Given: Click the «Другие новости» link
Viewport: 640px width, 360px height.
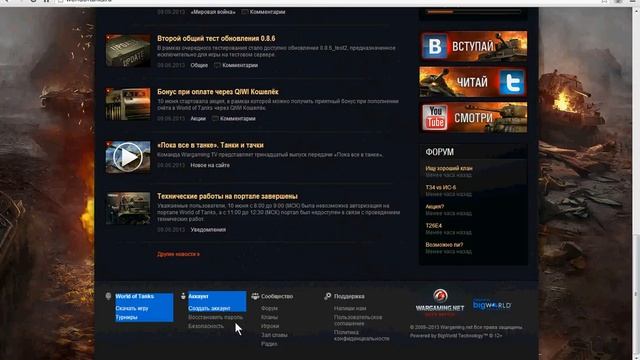Looking at the screenshot, I should 178,254.
